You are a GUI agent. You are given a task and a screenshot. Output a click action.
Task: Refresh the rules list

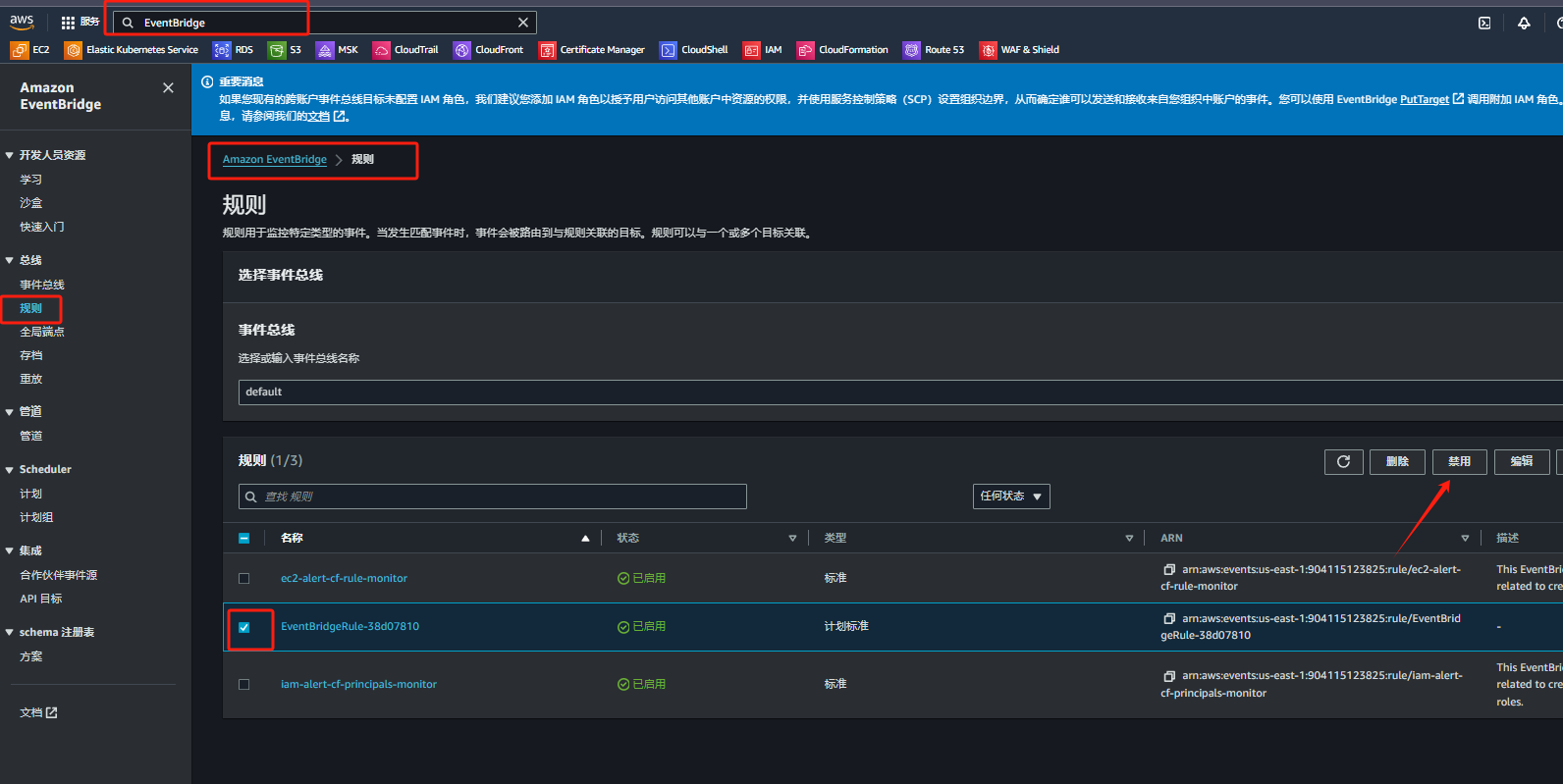(1344, 461)
